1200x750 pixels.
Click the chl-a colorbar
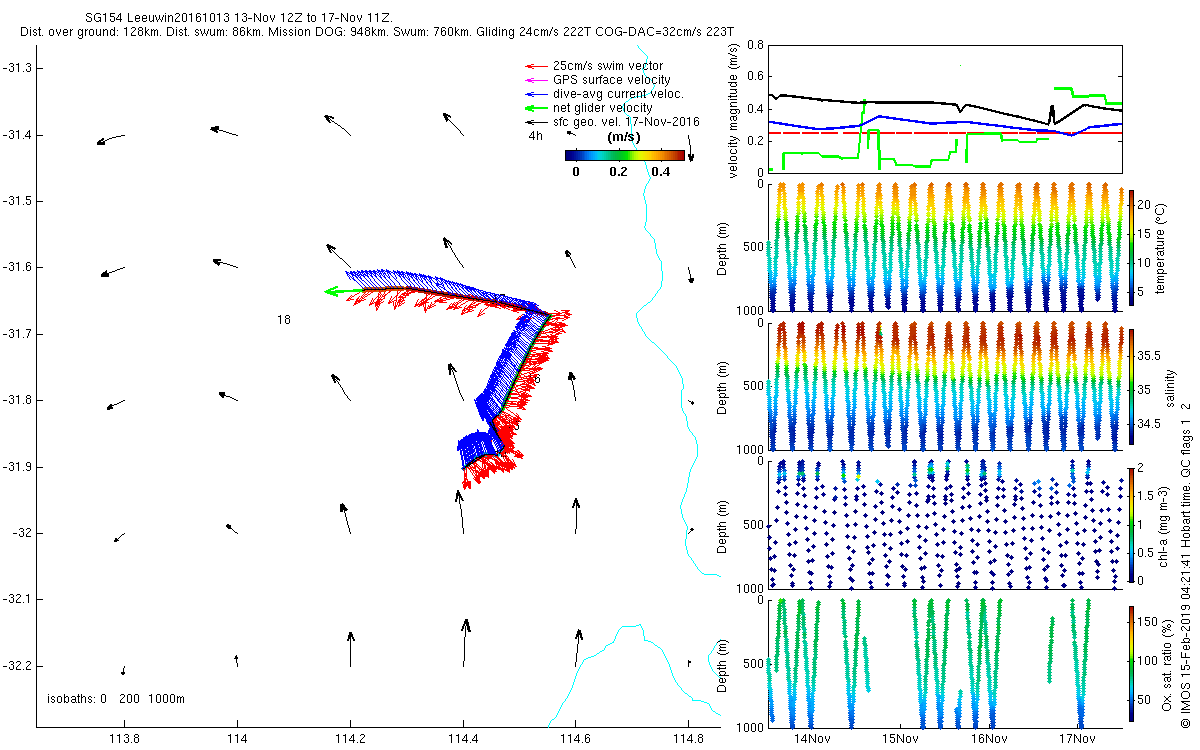[1132, 524]
